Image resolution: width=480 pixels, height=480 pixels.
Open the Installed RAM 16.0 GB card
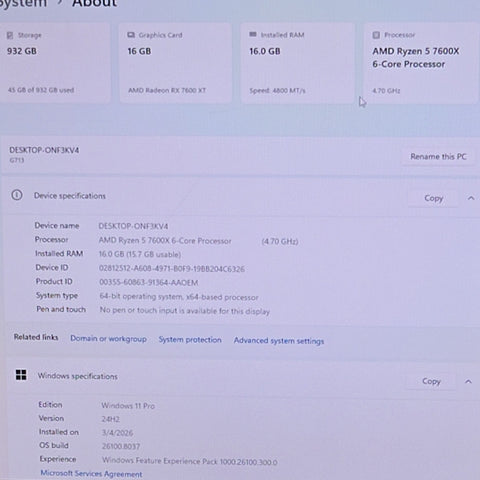tap(298, 63)
